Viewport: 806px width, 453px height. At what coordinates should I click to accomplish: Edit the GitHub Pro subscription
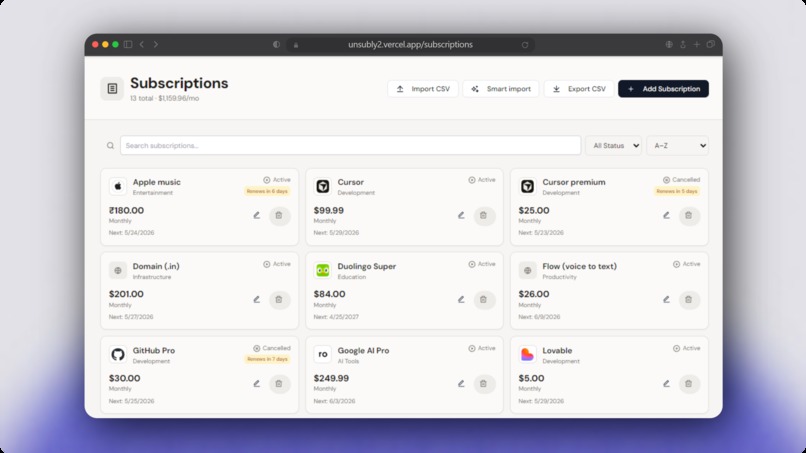coord(257,384)
